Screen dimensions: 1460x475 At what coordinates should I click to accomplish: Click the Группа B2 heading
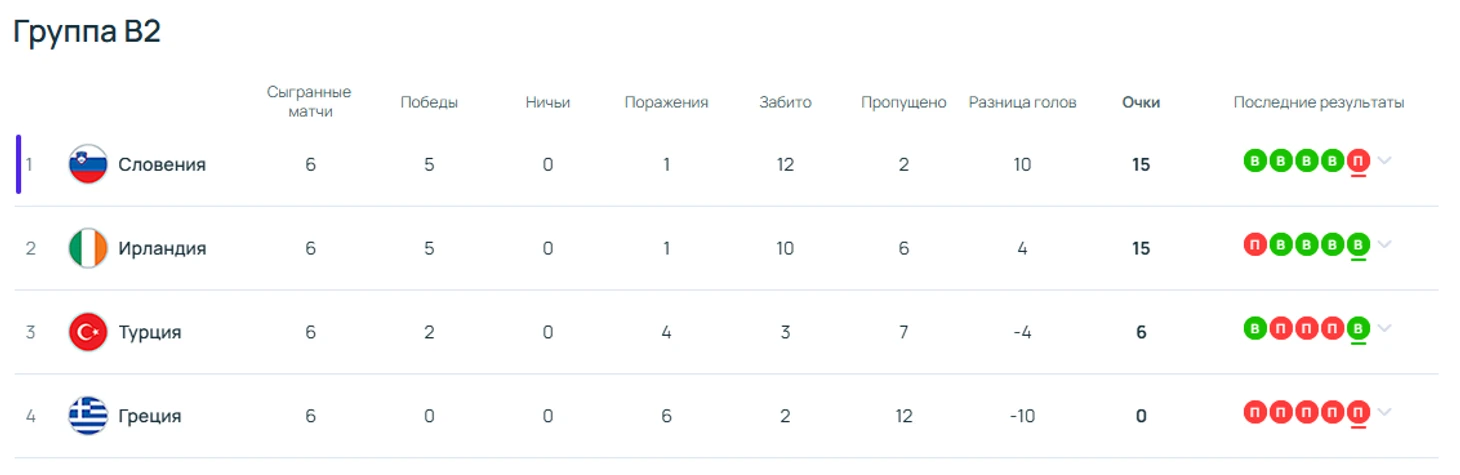pos(87,32)
